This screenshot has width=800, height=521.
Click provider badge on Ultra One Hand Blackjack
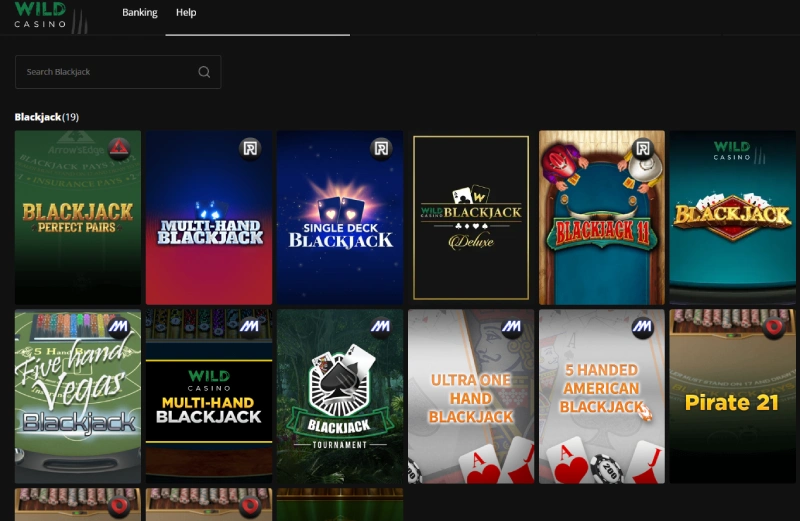click(x=512, y=326)
